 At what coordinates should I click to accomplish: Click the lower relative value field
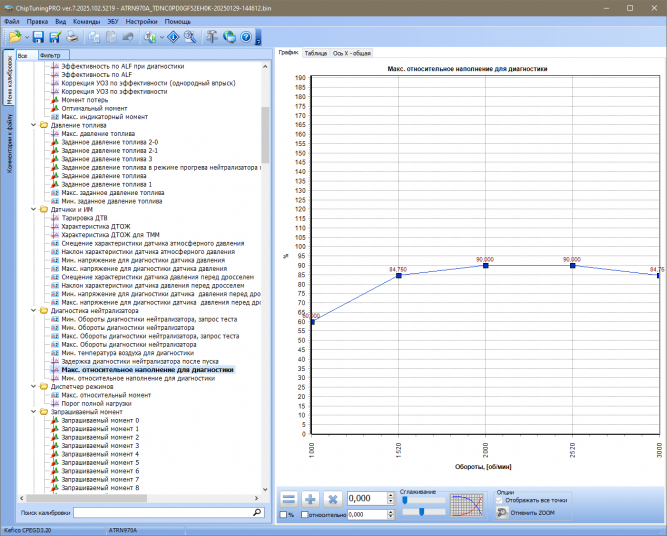click(367, 514)
